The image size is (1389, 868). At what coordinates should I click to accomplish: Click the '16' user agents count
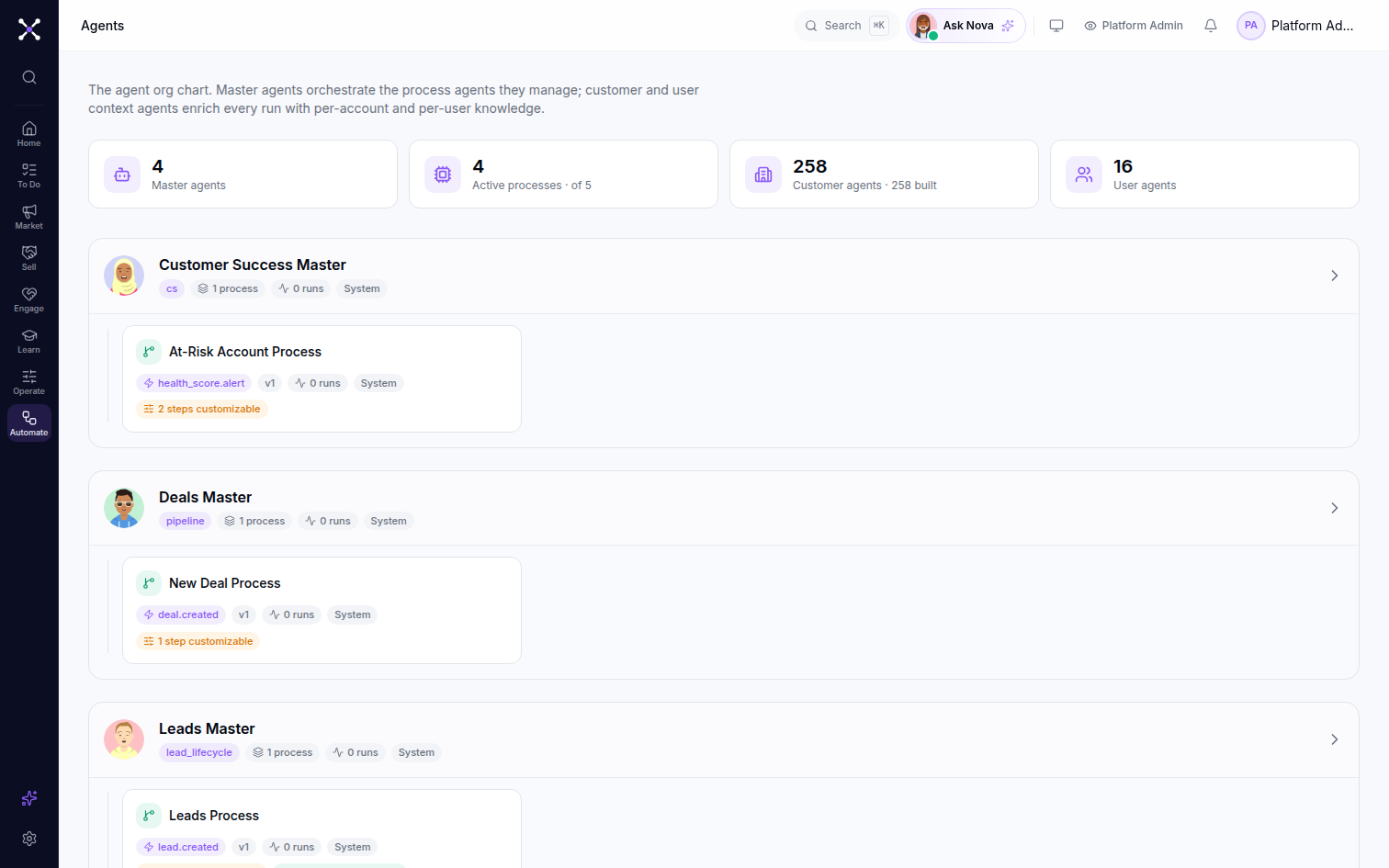[1123, 166]
